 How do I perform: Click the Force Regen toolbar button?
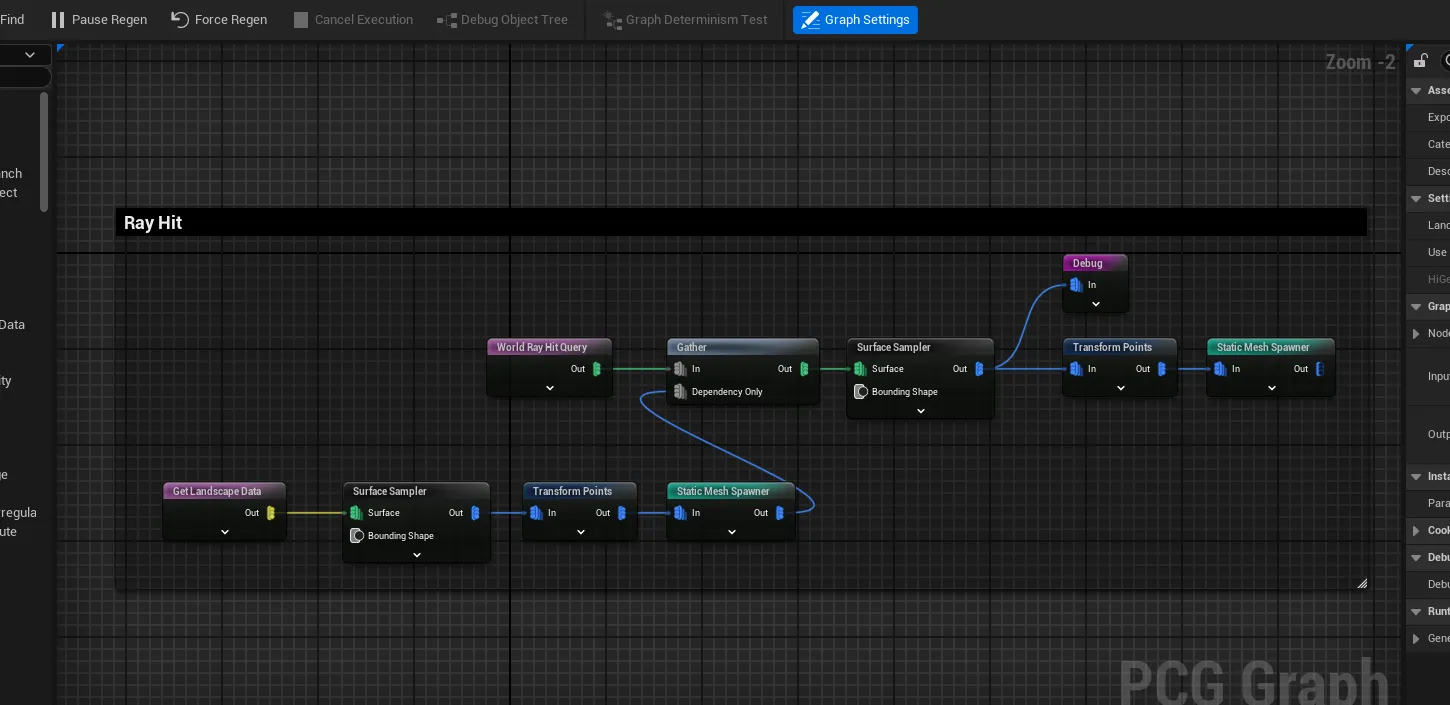(x=219, y=20)
